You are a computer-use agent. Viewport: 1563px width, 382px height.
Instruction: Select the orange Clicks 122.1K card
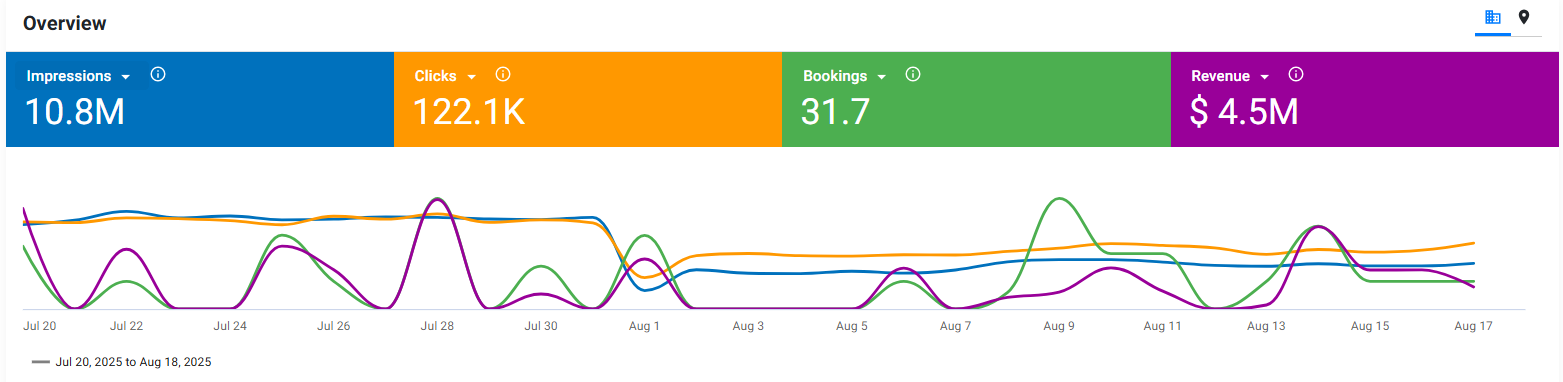[x=587, y=100]
